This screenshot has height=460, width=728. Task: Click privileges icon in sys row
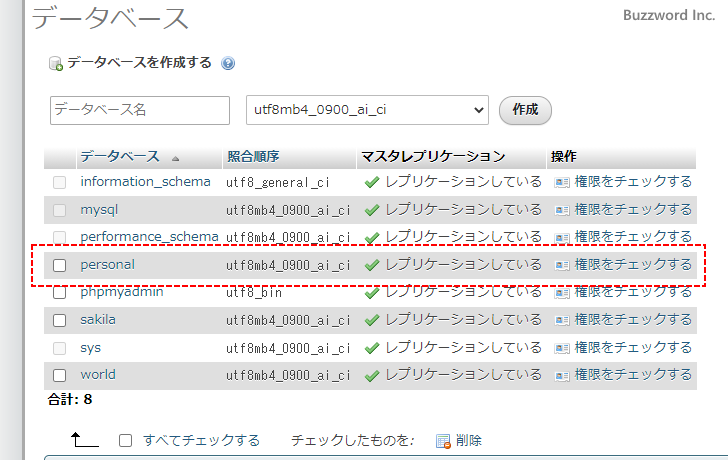point(562,348)
